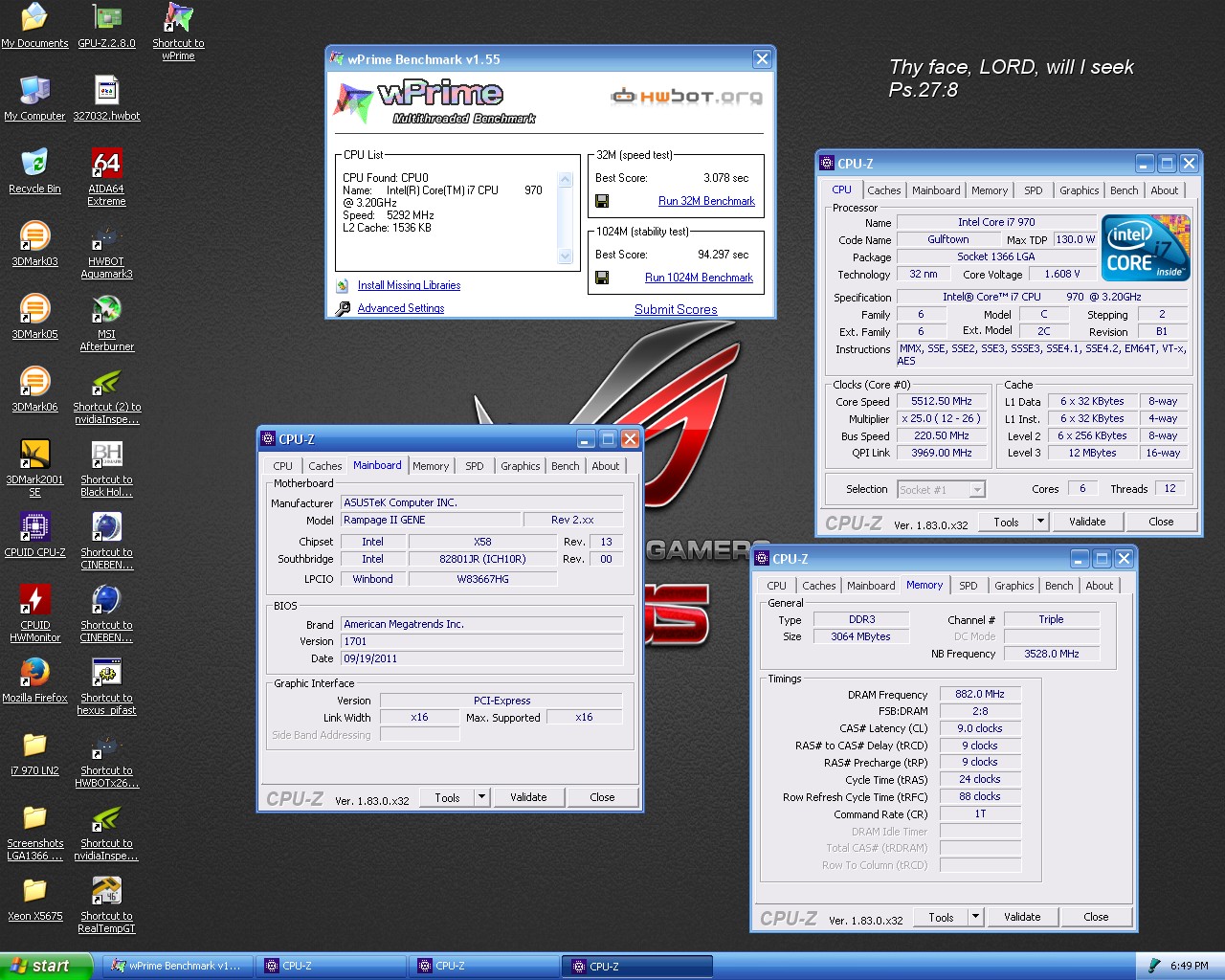Viewport: 1225px width, 980px height.
Task: Open Tools dropdown arrow in Memory CPU-Z window
Action: tap(975, 917)
